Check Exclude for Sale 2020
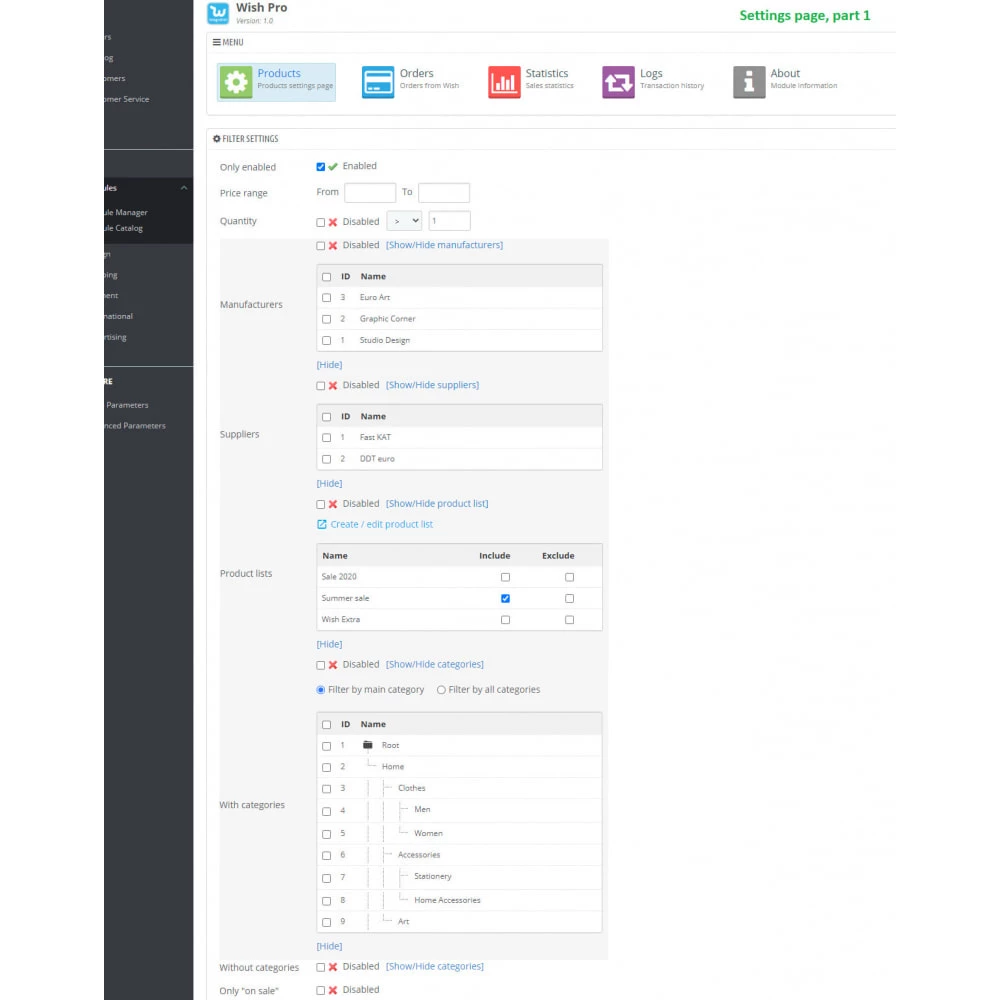Screen dimensions: 1000x1000 point(570,577)
